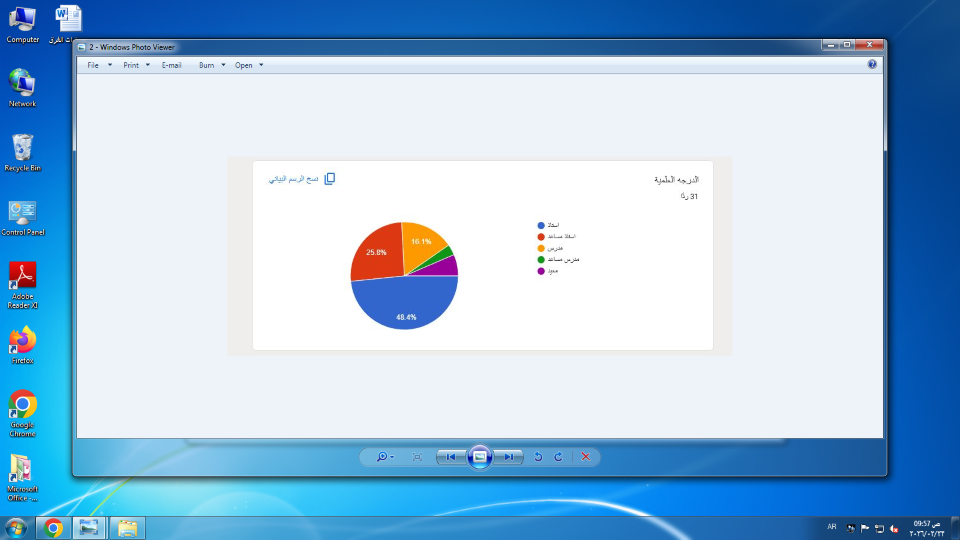Expand the File menu dropdown
The height and width of the screenshot is (540, 960).
(x=99, y=65)
